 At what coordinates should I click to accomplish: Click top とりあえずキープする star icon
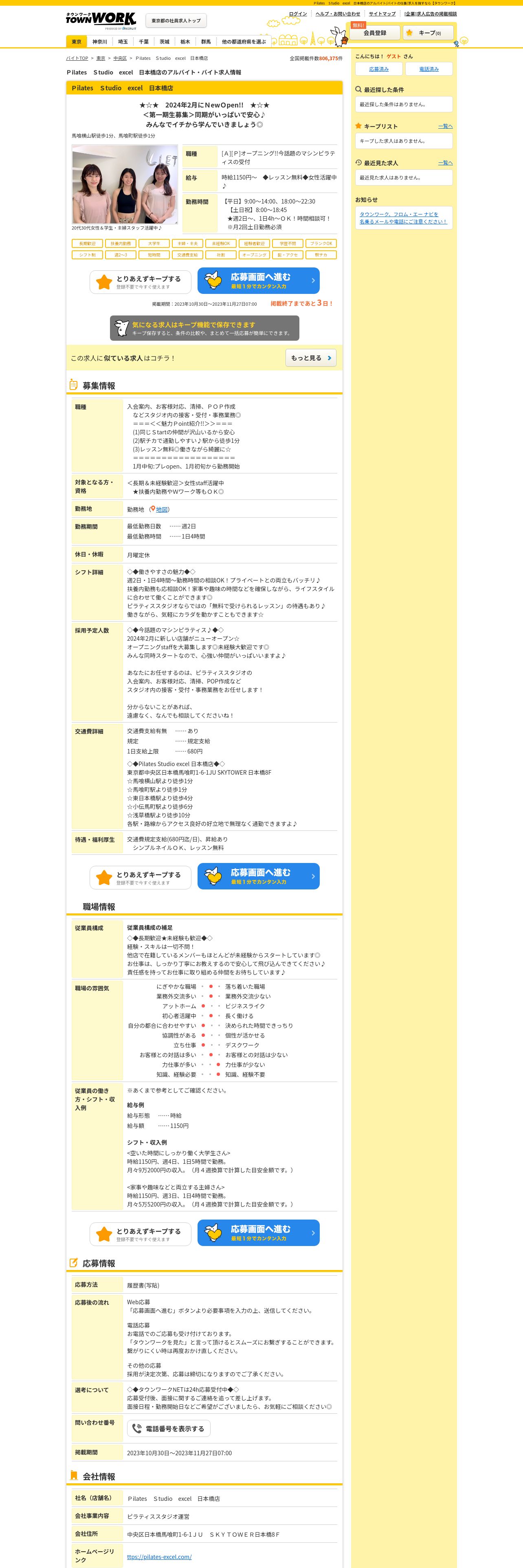point(104,282)
